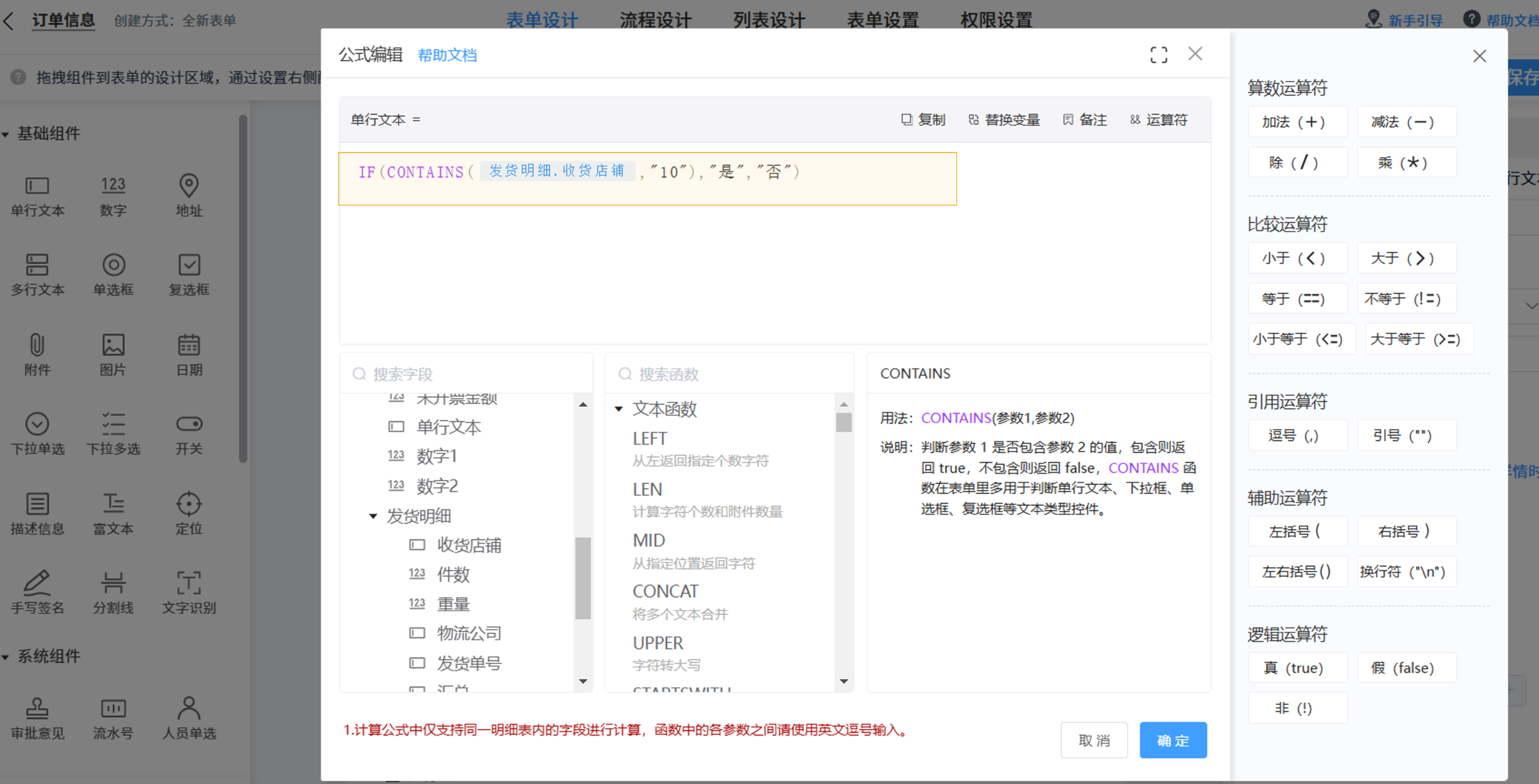The height and width of the screenshot is (784, 1539).
Task: Select the 多行文本 component
Action: [37, 275]
